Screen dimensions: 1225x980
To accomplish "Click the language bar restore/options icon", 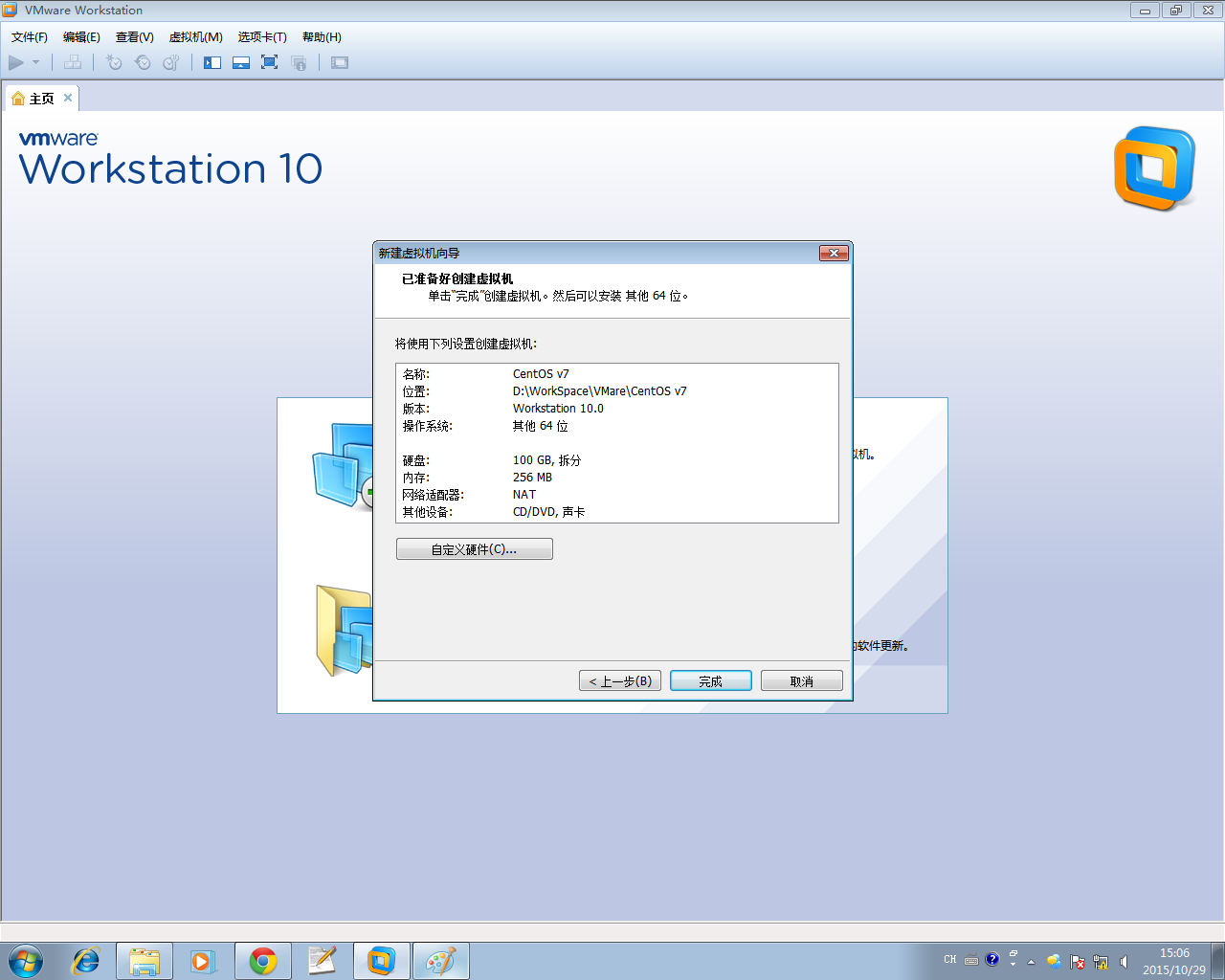I will point(1013,954).
